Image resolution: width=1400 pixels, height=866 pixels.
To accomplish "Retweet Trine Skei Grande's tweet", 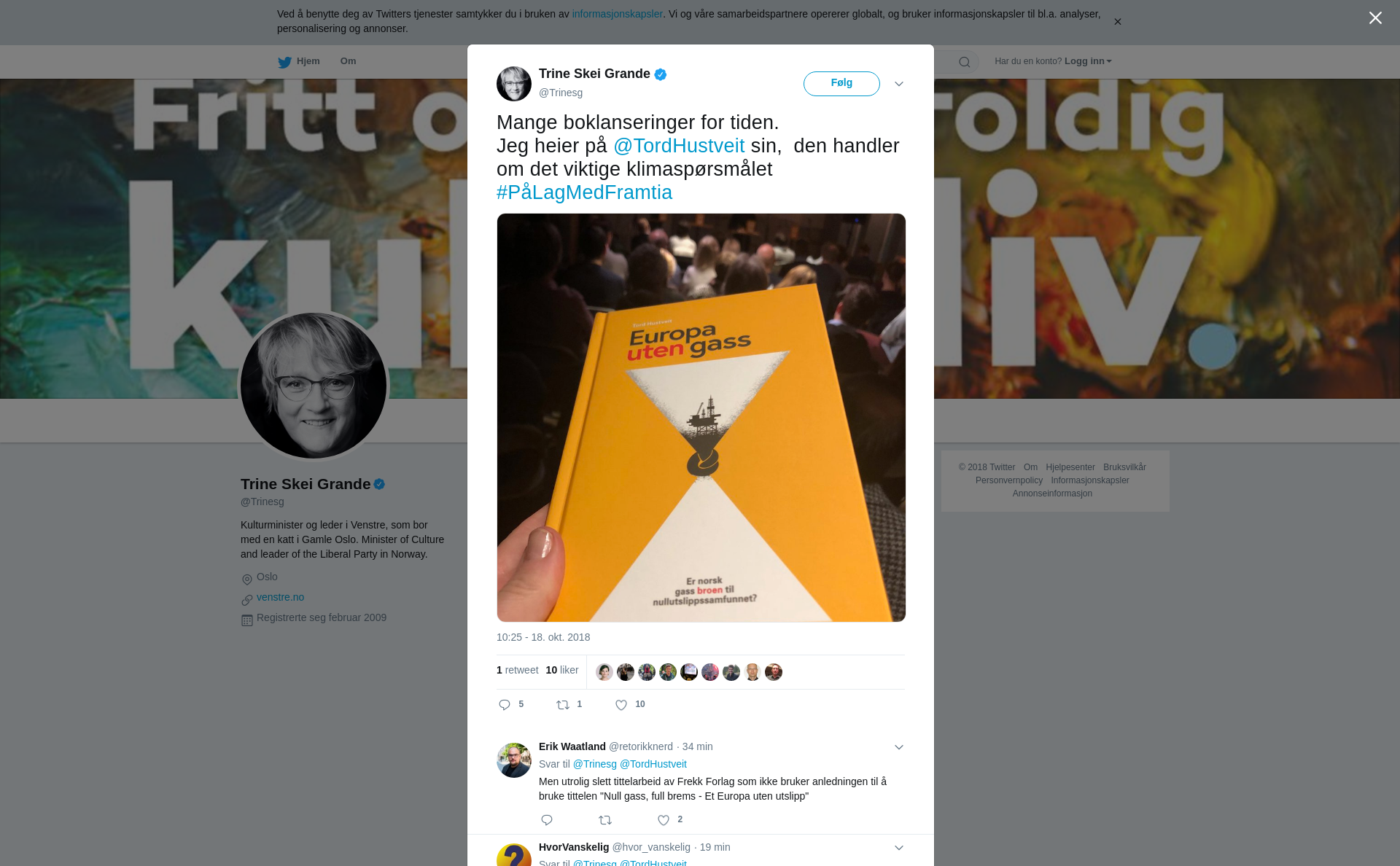I will point(563,705).
